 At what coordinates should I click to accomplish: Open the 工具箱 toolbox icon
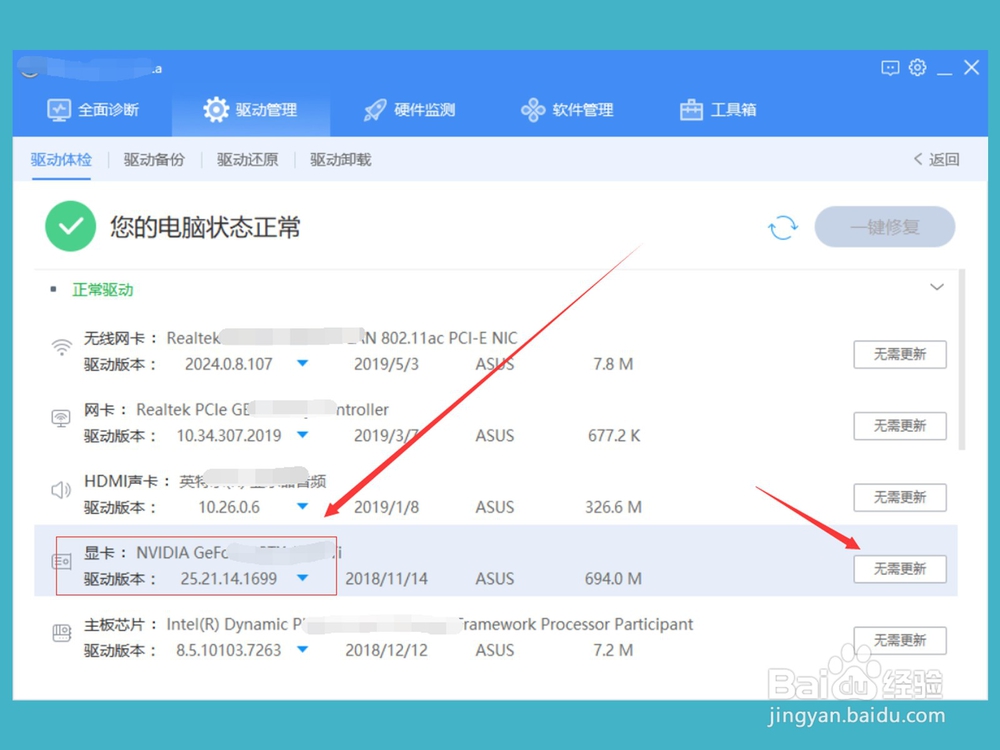point(690,110)
